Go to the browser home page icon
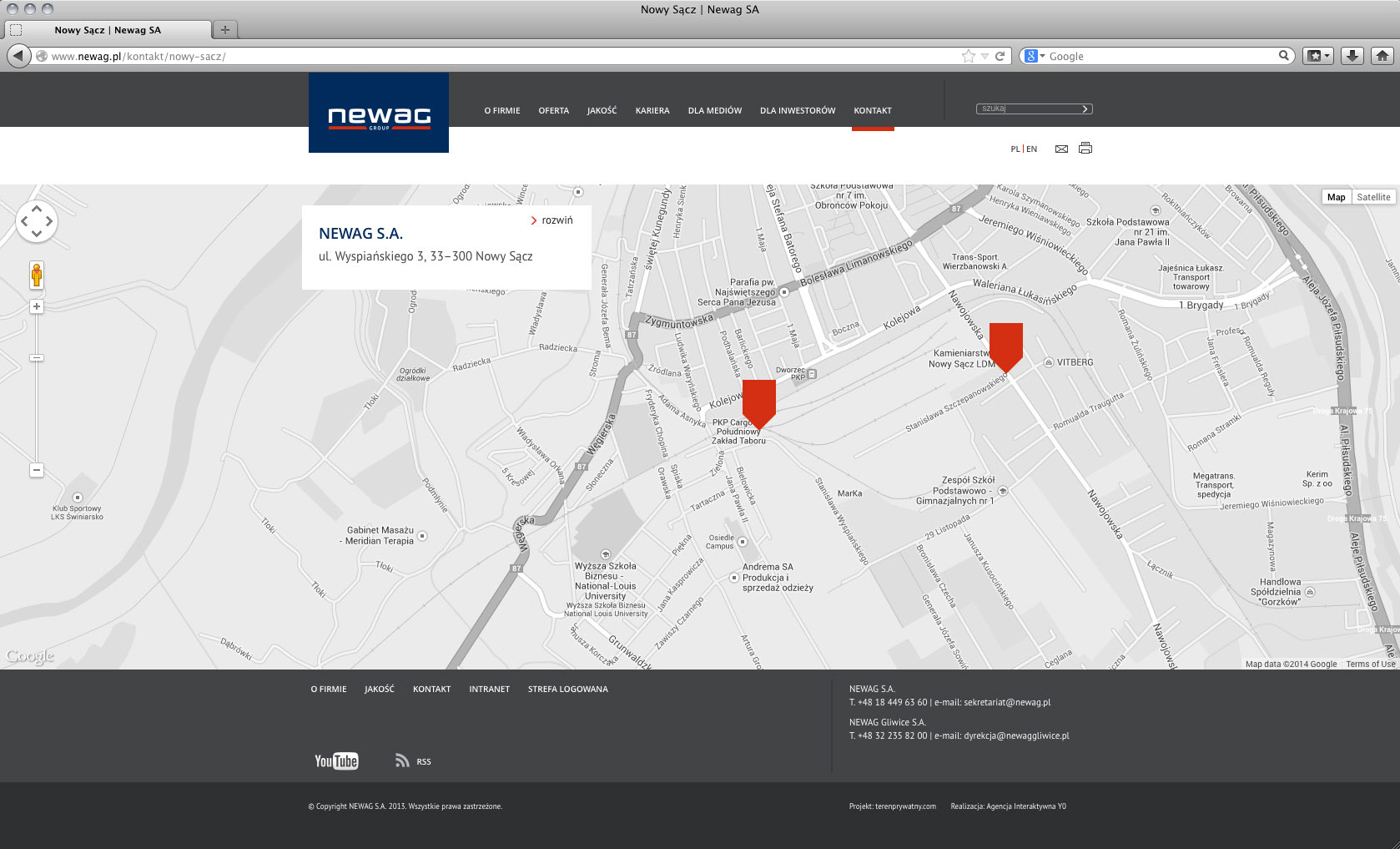This screenshot has height=849, width=1400. tap(1382, 56)
